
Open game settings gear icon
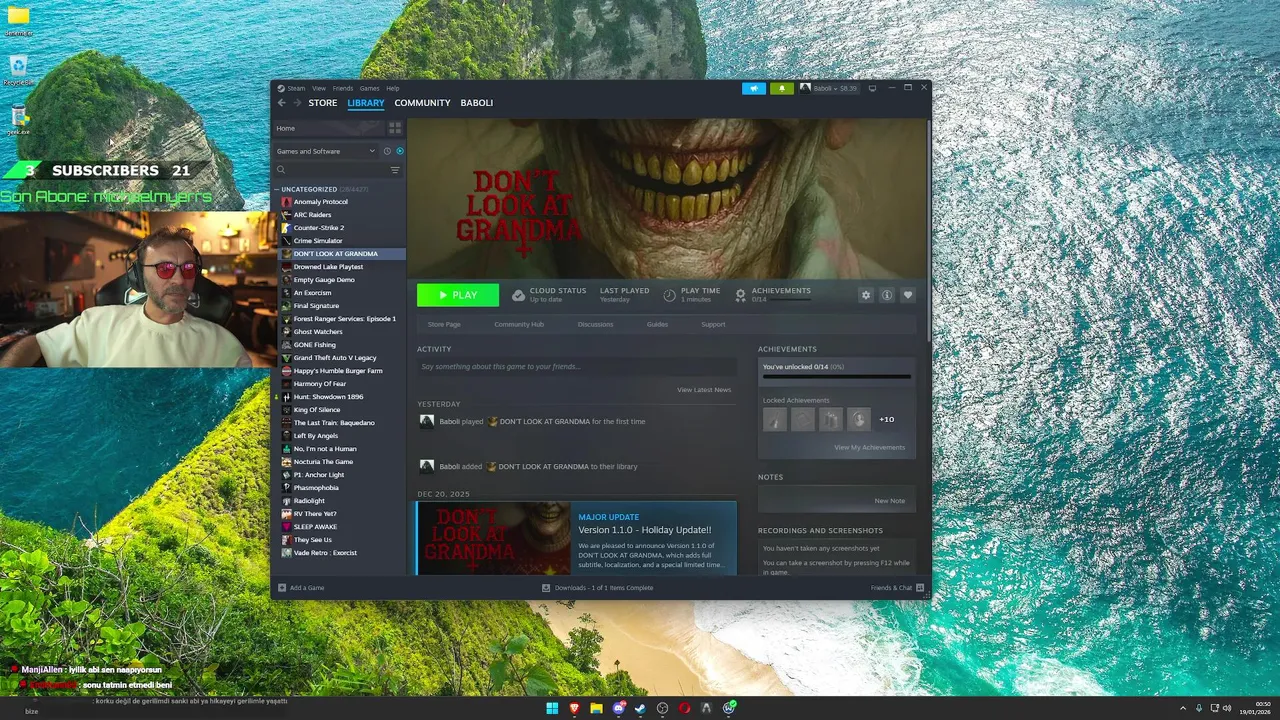866,295
